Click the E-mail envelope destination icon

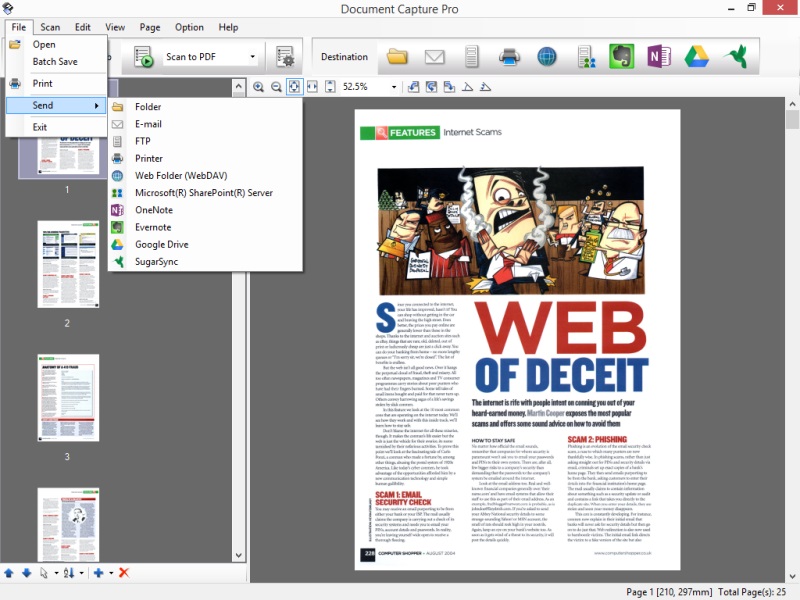coord(435,57)
